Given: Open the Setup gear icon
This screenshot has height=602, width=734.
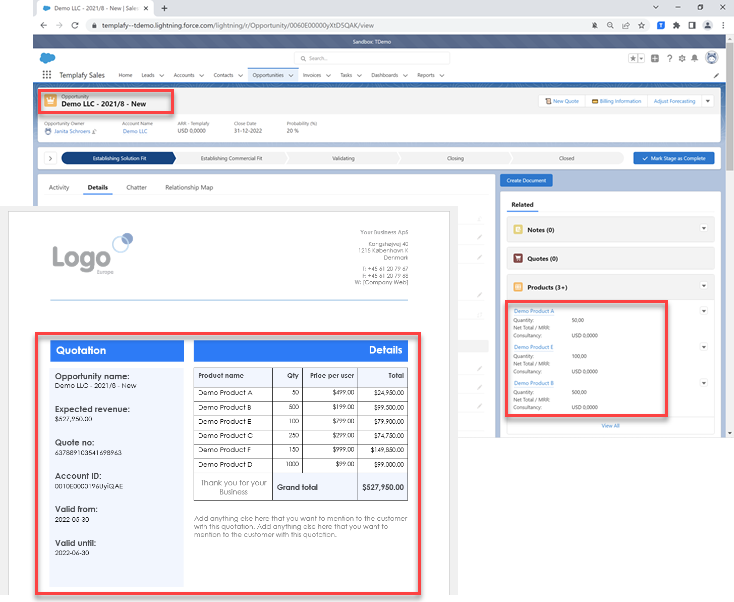Looking at the screenshot, I should click(x=682, y=58).
